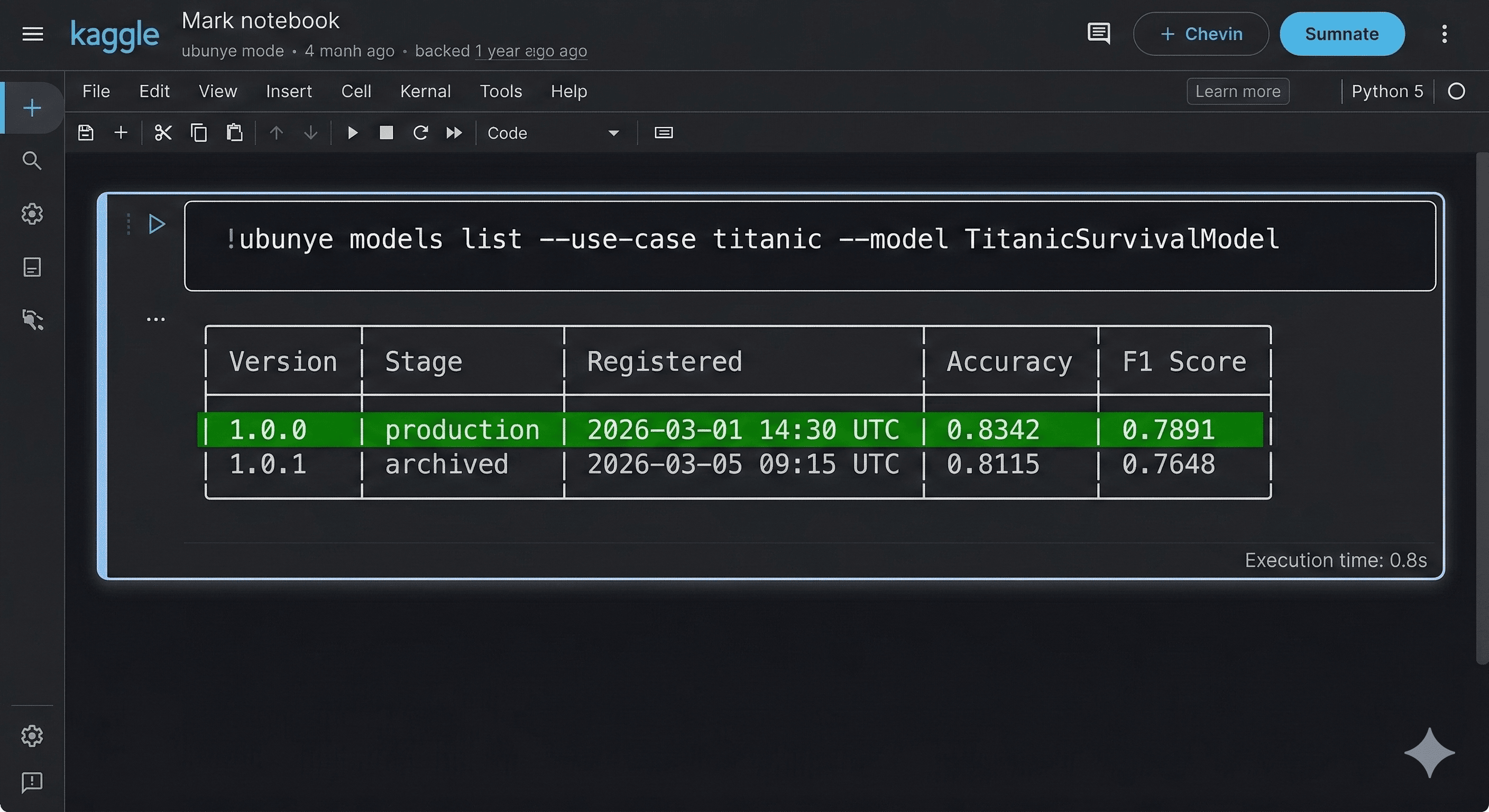
Task: Run all cells with fast-forward
Action: [454, 132]
